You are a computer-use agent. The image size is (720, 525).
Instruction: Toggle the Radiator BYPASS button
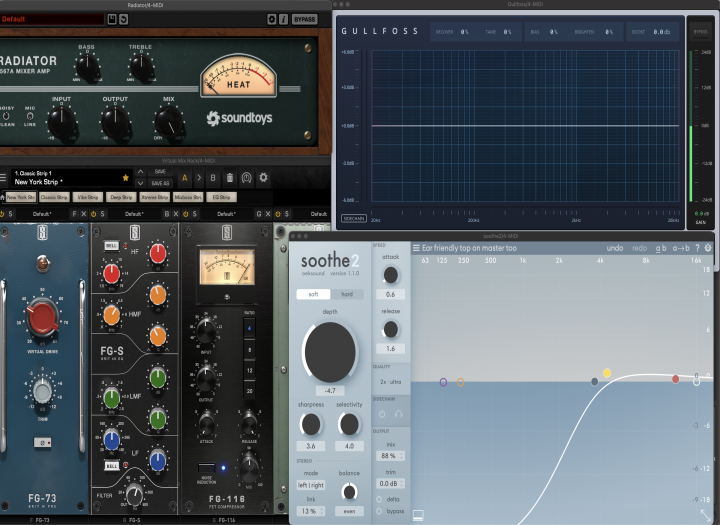[x=304, y=19]
